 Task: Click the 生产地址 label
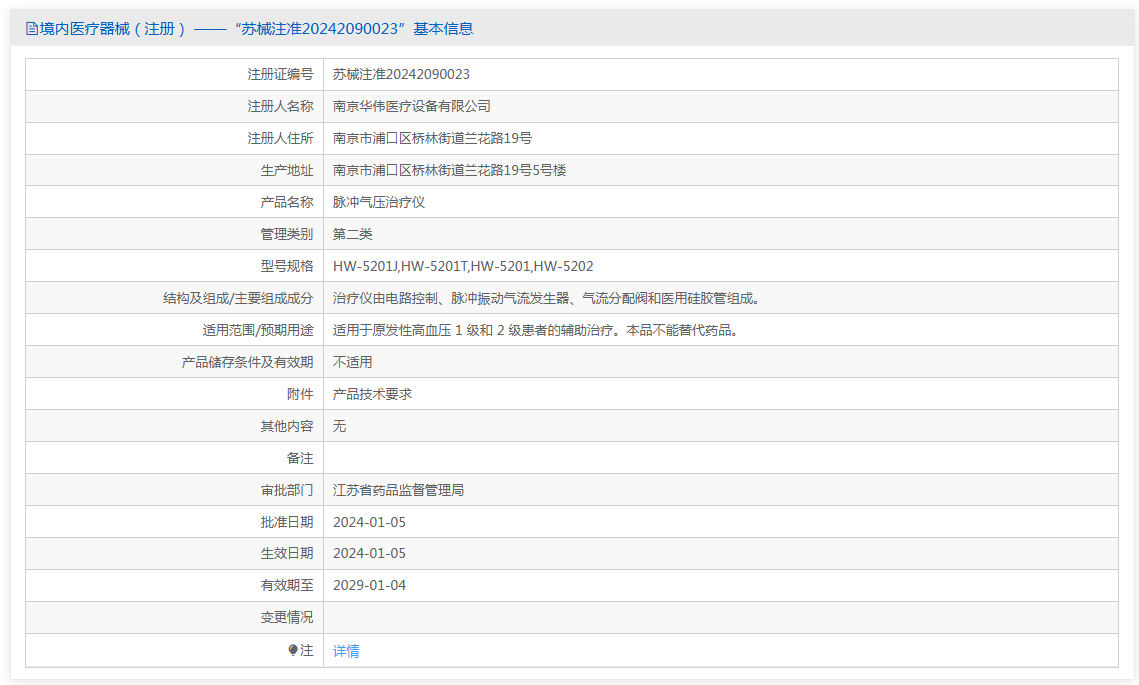pos(286,170)
